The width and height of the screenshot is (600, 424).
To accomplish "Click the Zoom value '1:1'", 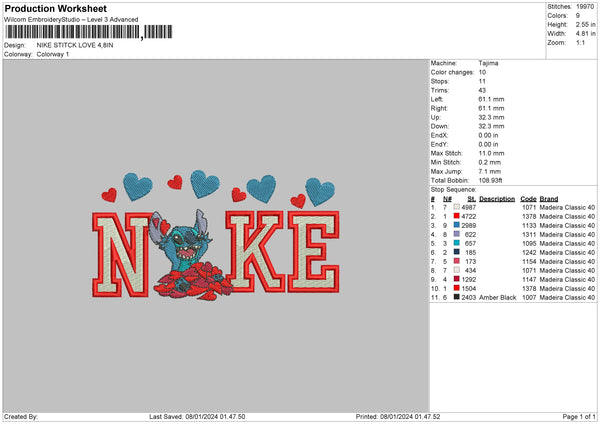I will click(x=580, y=43).
